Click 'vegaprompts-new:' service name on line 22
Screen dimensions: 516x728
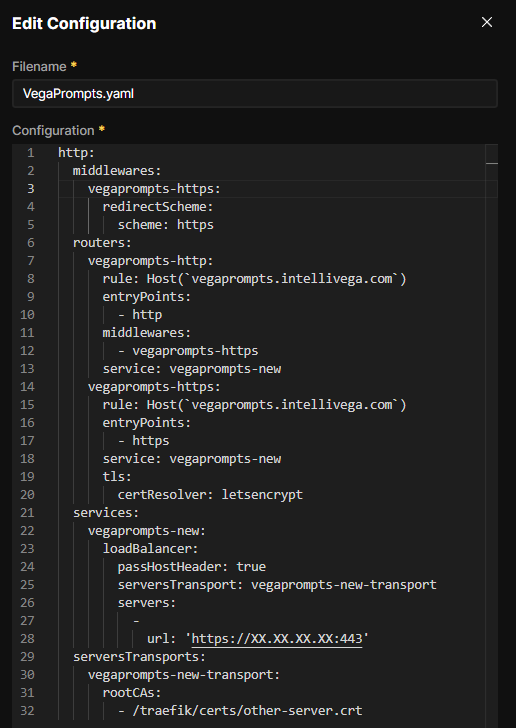pyautogui.click(x=147, y=531)
